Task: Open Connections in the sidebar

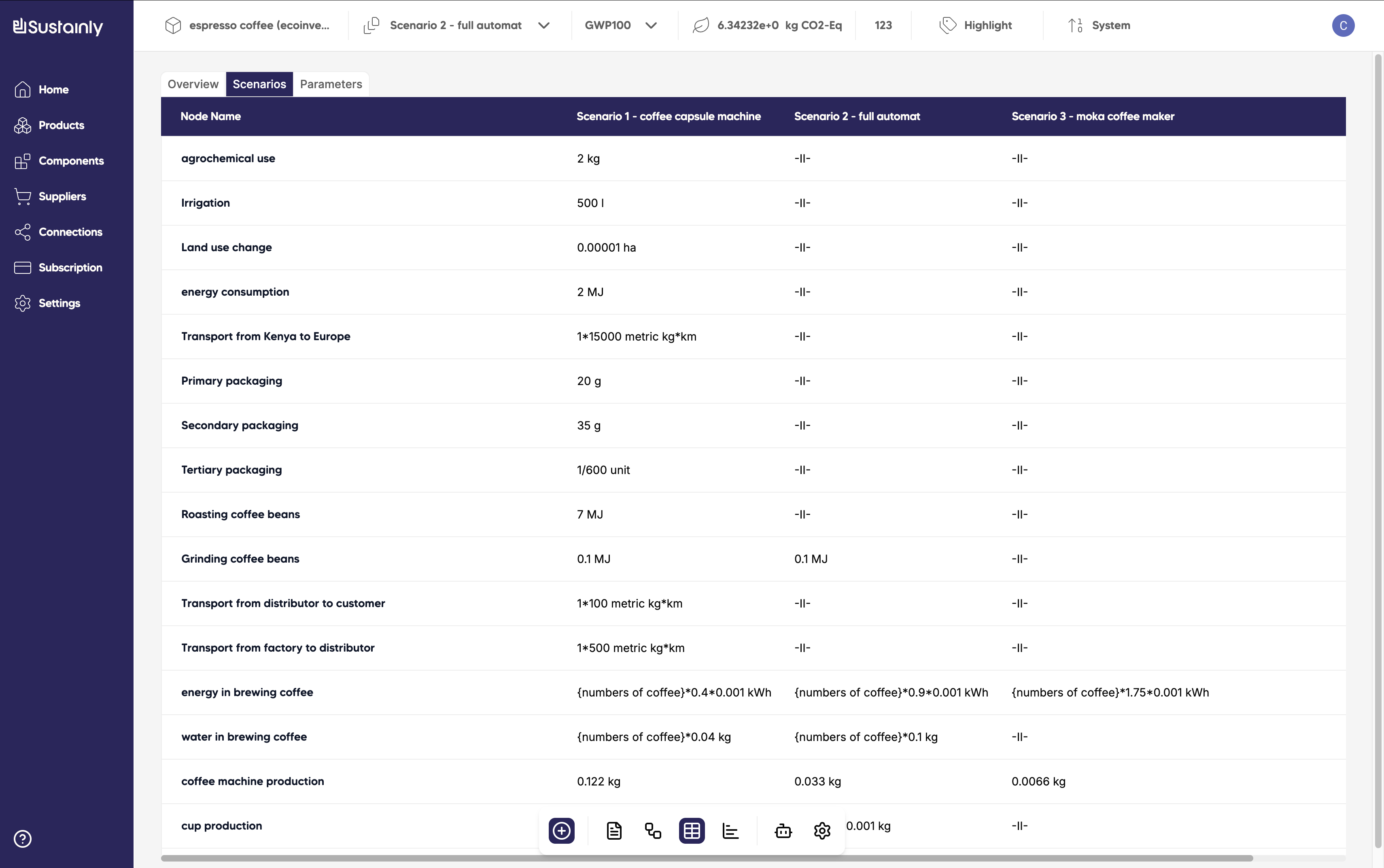Action: tap(70, 232)
